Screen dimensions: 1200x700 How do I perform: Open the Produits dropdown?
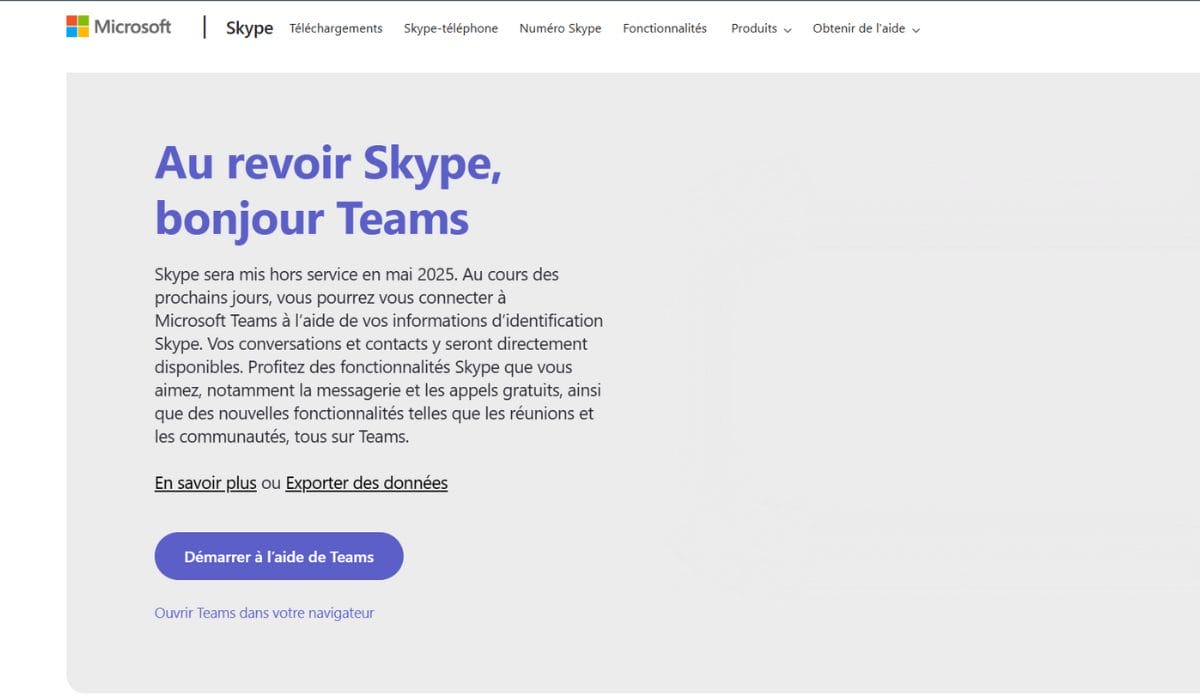click(752, 30)
